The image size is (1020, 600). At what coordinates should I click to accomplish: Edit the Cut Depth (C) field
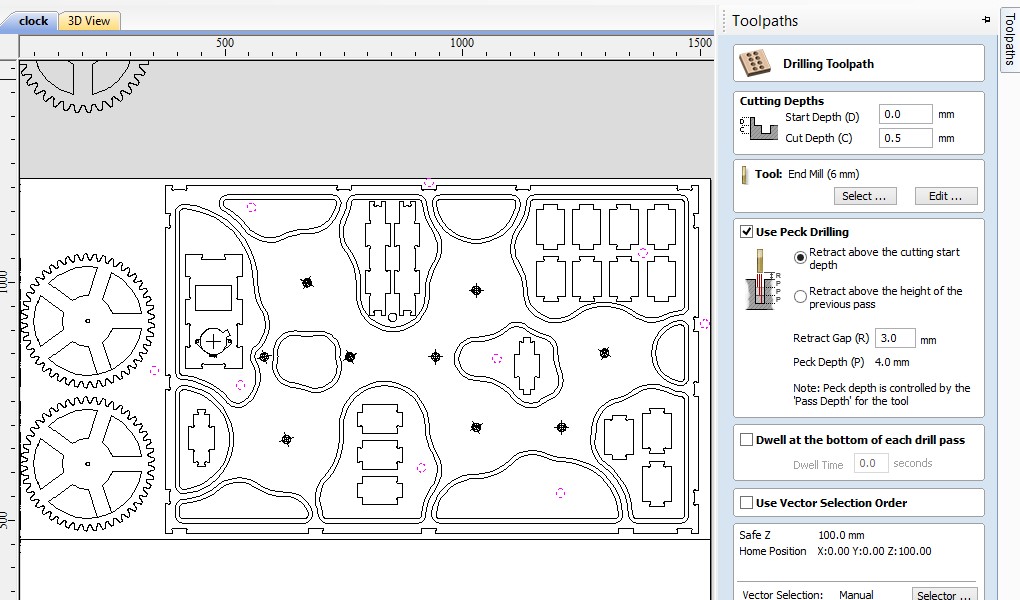905,138
